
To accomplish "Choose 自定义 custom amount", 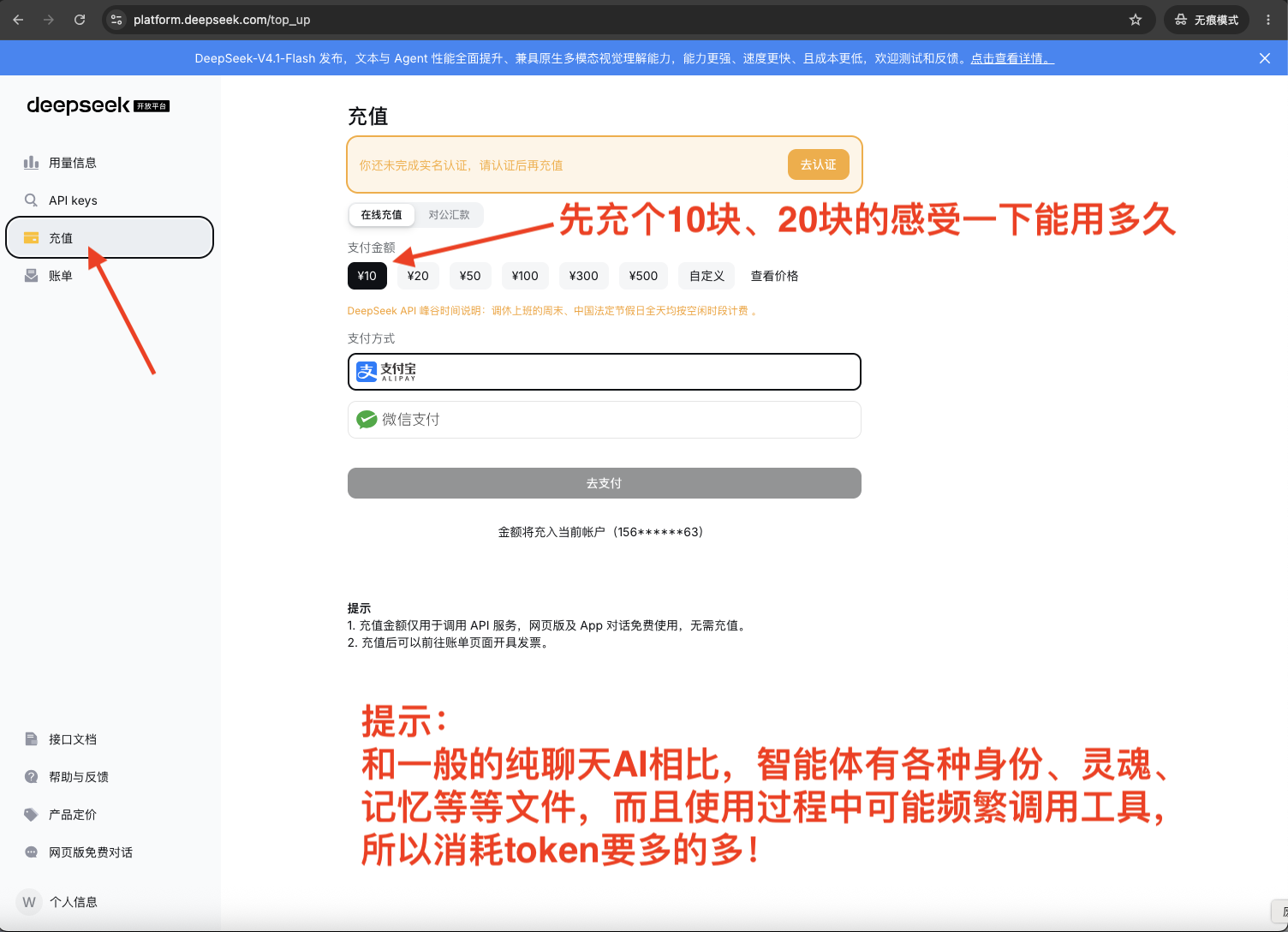I will (x=707, y=276).
